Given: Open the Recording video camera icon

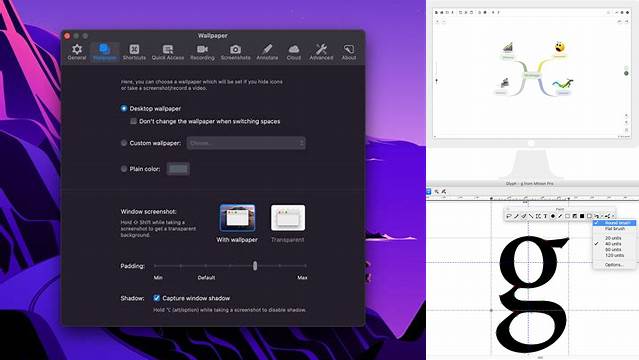Looking at the screenshot, I should [x=202, y=52].
